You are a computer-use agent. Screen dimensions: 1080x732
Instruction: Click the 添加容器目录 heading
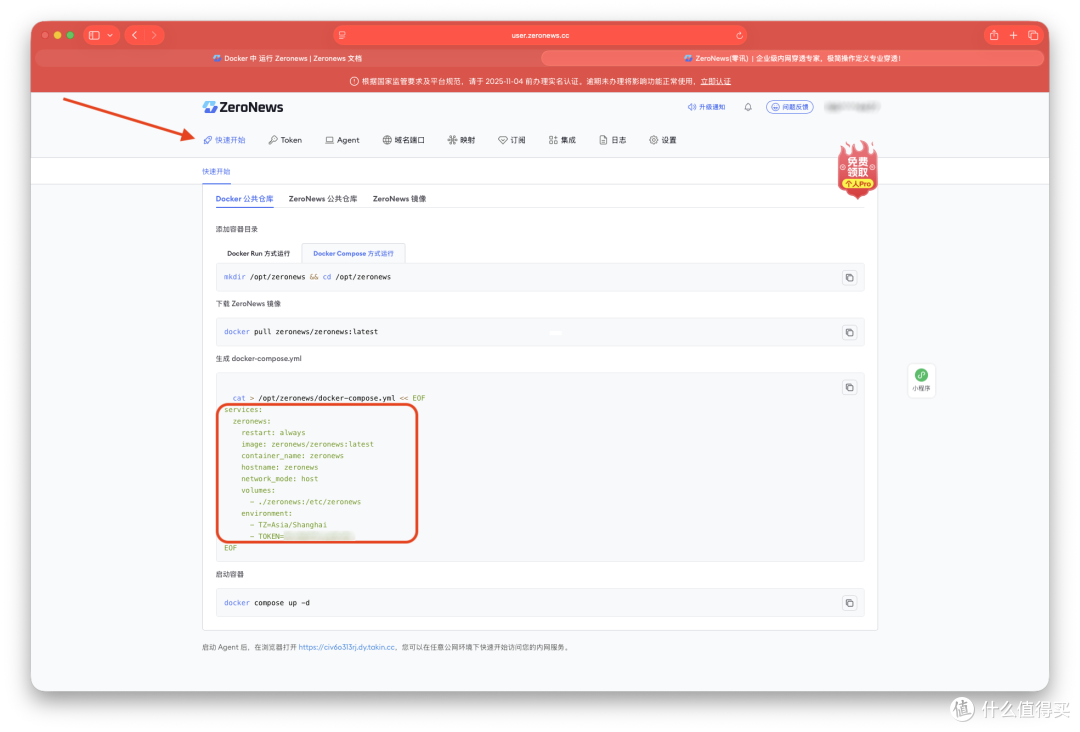click(x=236, y=229)
